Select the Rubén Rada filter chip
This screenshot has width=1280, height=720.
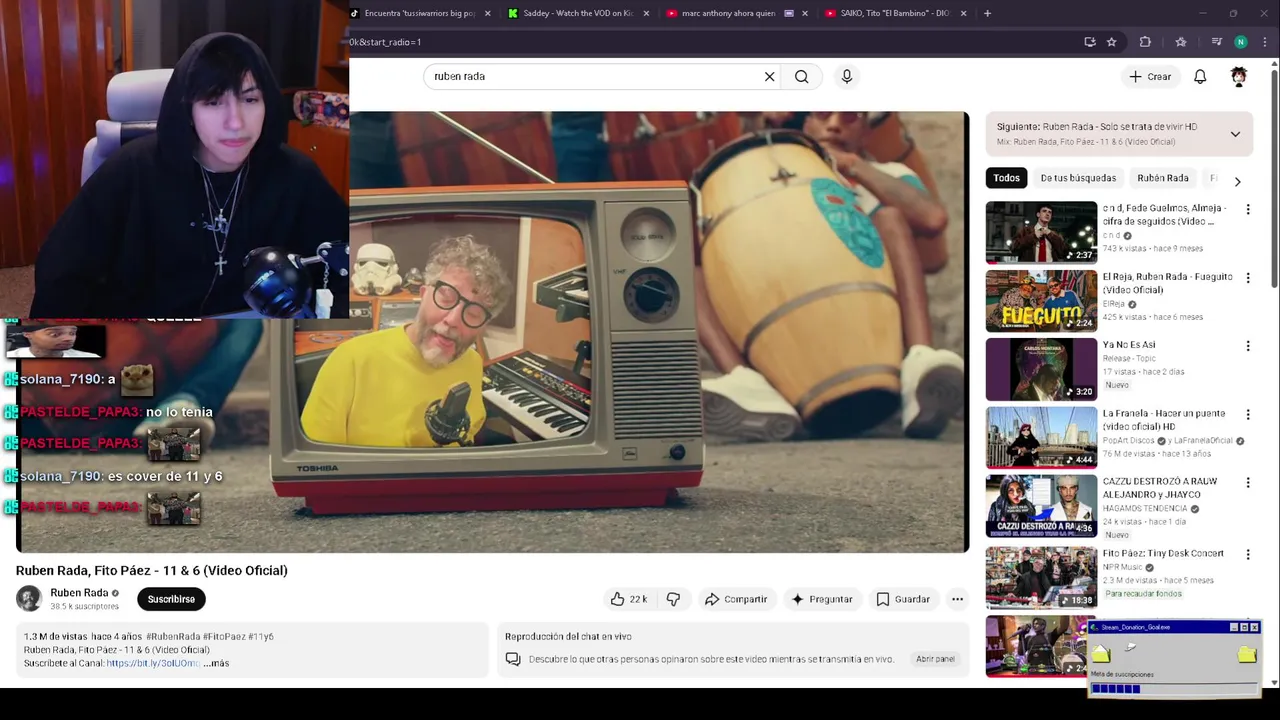pos(1163,178)
